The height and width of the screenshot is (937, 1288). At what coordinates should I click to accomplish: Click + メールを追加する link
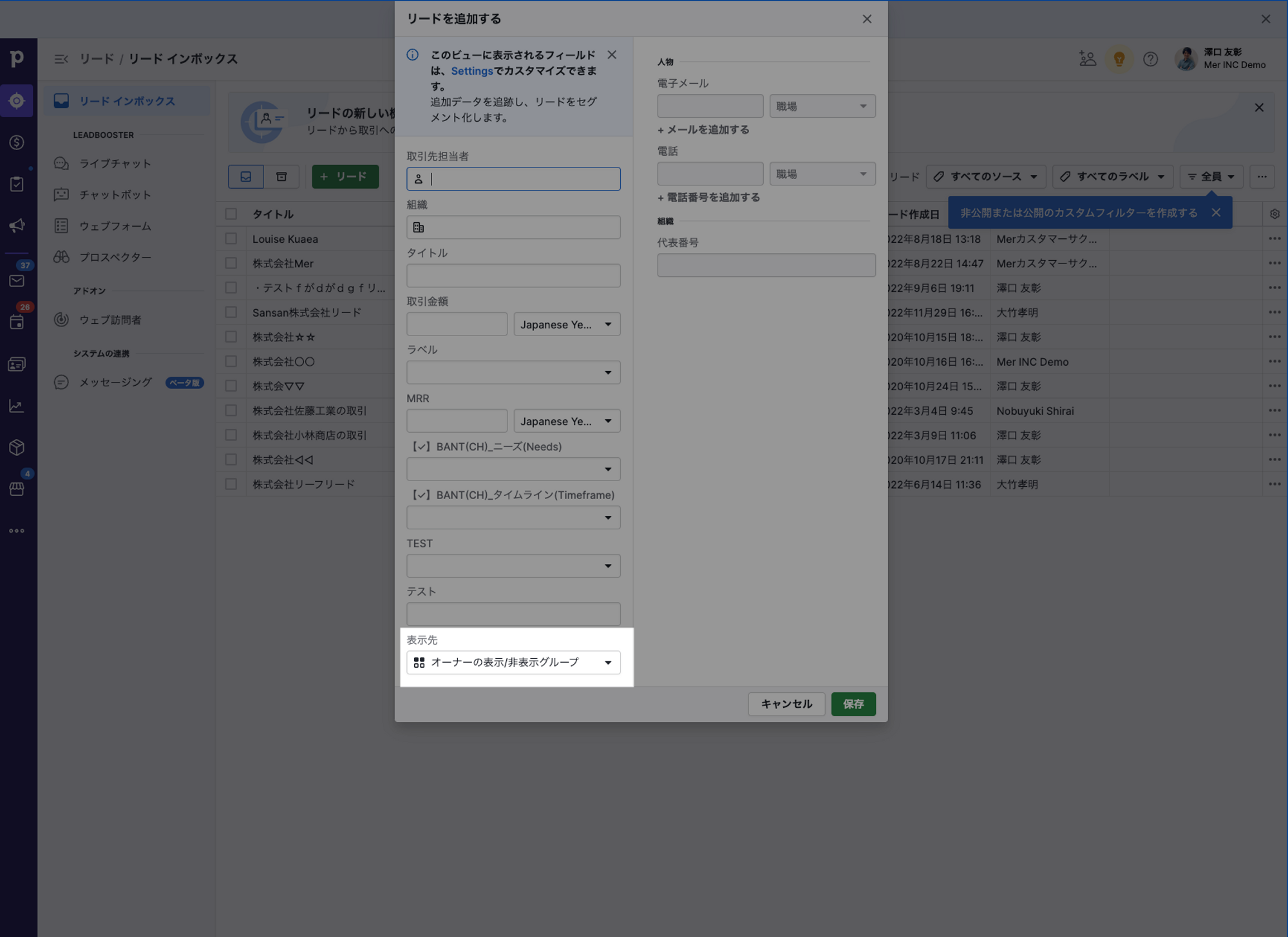[x=703, y=129]
